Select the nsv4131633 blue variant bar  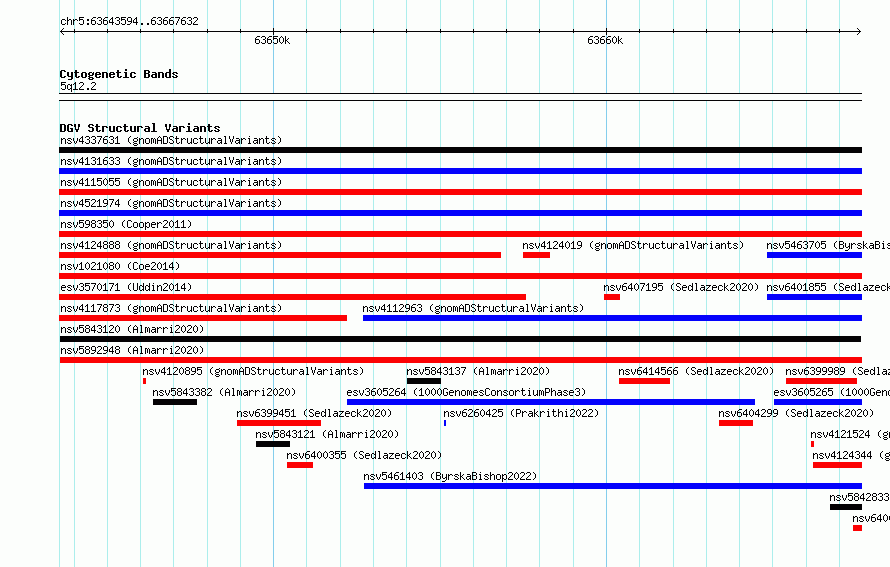coord(460,171)
